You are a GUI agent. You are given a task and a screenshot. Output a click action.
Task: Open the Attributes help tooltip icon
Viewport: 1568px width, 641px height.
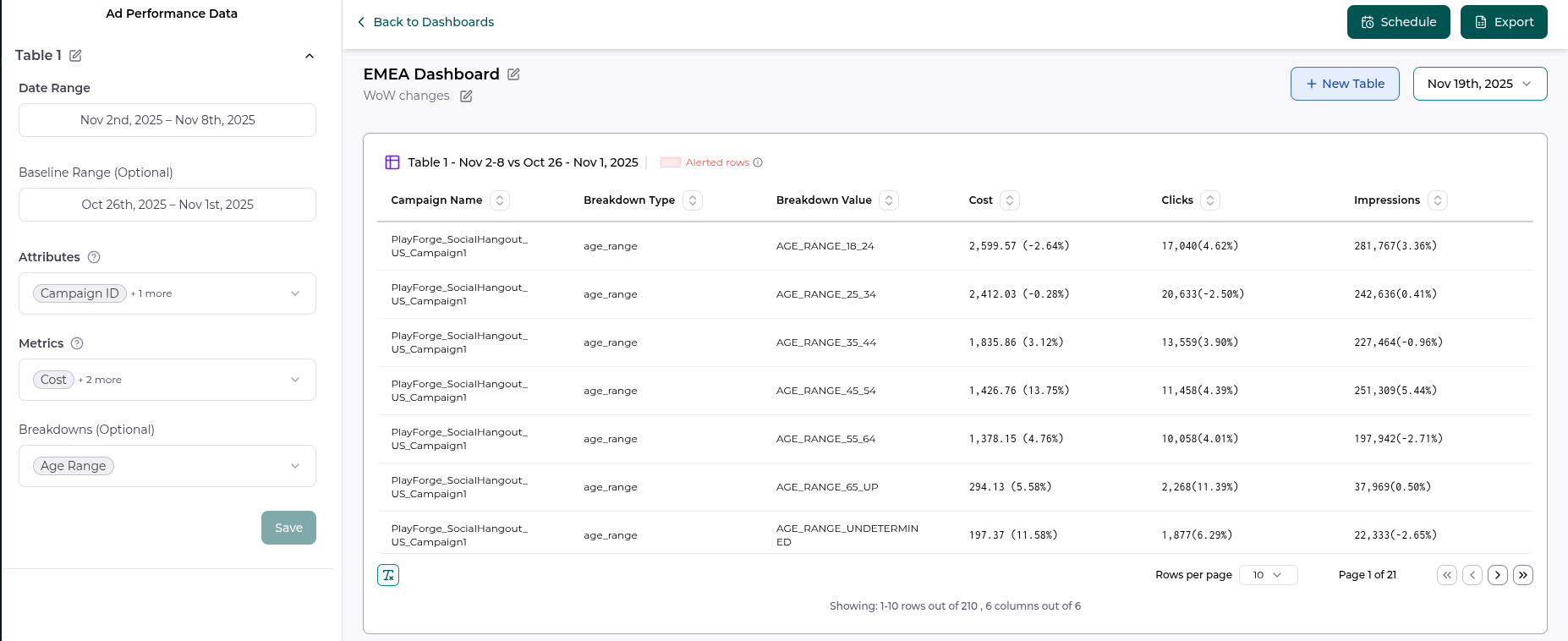click(94, 257)
